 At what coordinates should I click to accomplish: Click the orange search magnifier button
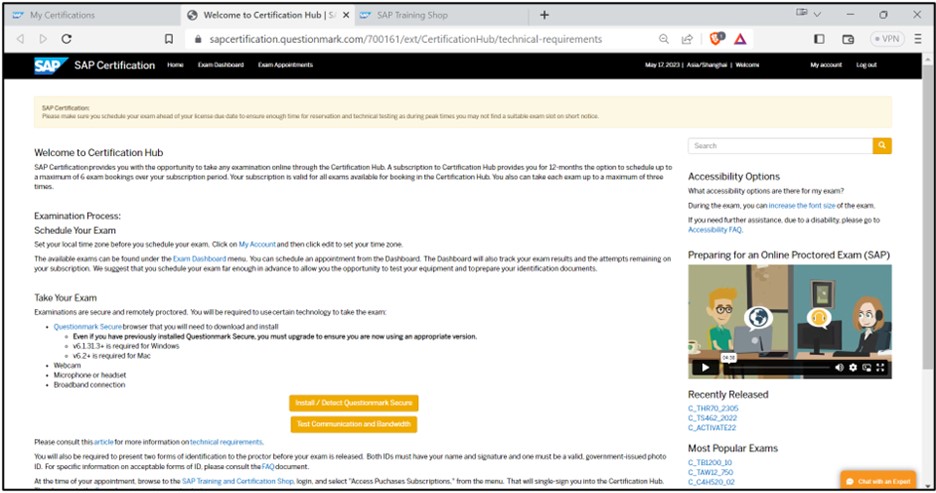pos(882,146)
